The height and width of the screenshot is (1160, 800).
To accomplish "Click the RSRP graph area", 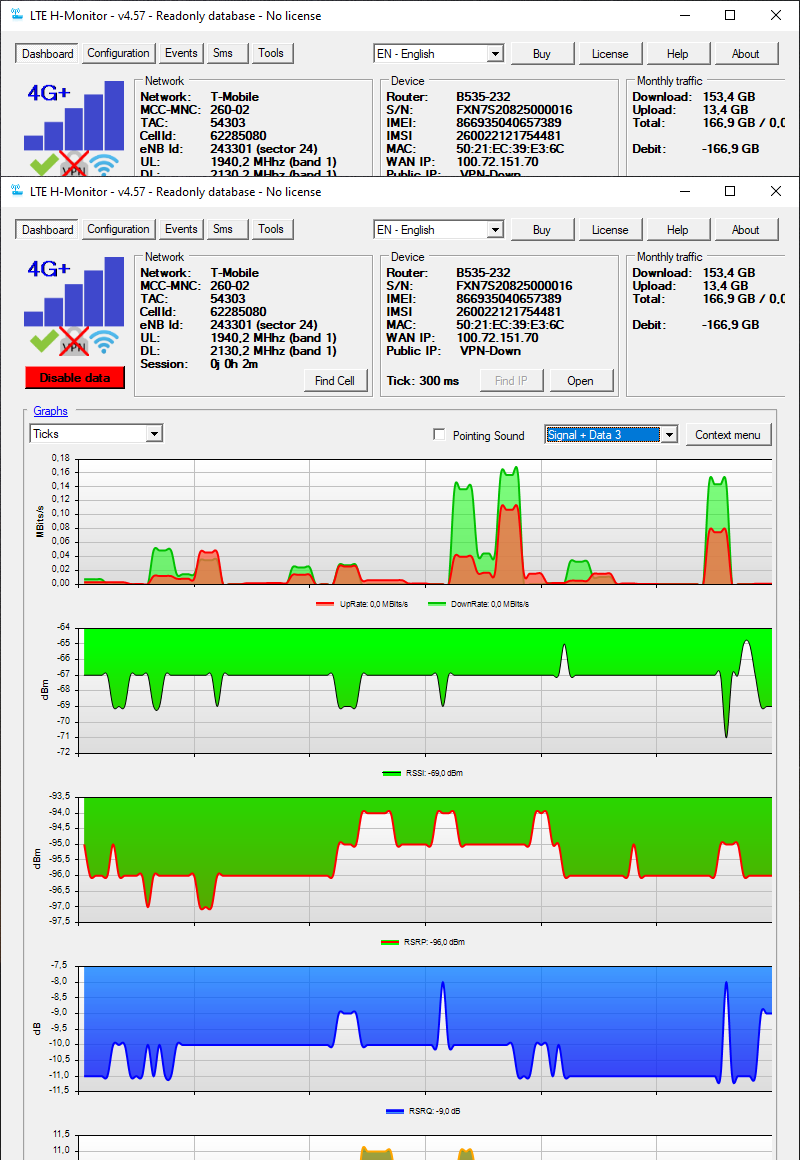I will point(426,860).
